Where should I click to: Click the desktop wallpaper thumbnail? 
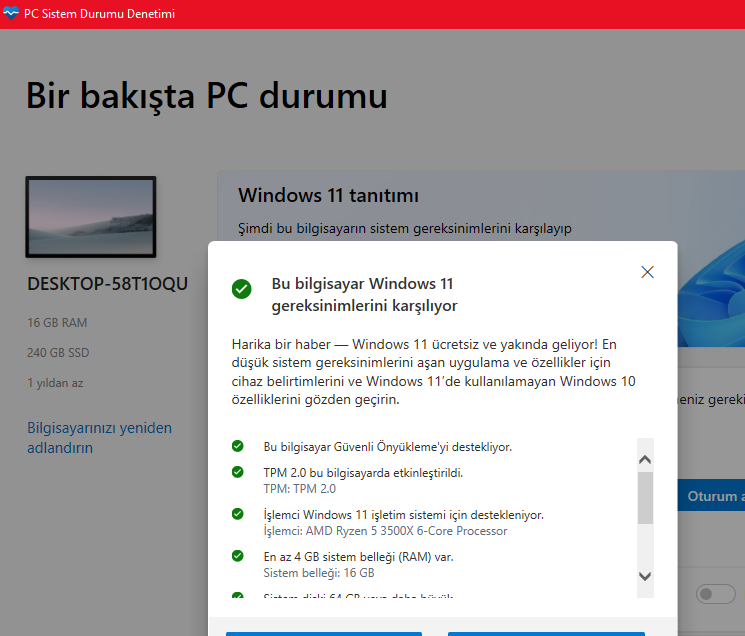91,217
